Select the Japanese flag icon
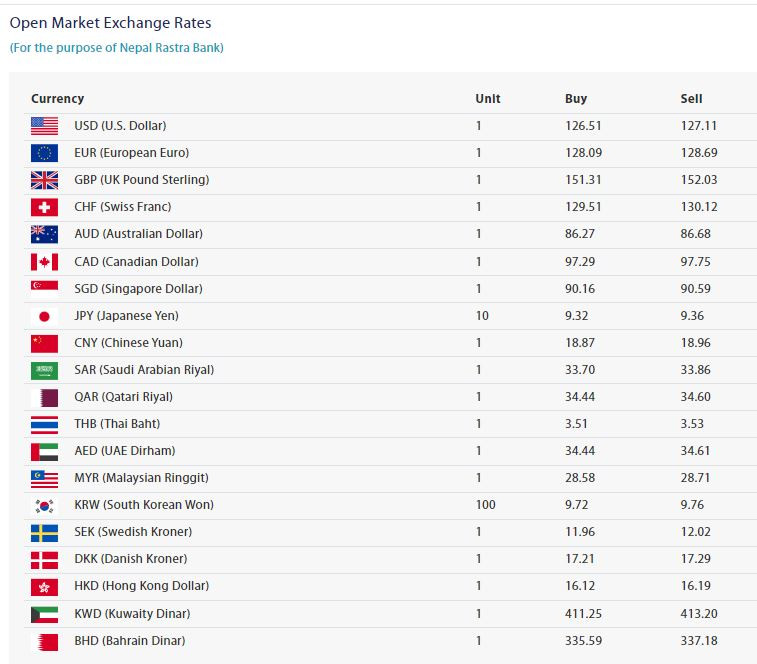This screenshot has height=664, width=757. pyautogui.click(x=44, y=316)
